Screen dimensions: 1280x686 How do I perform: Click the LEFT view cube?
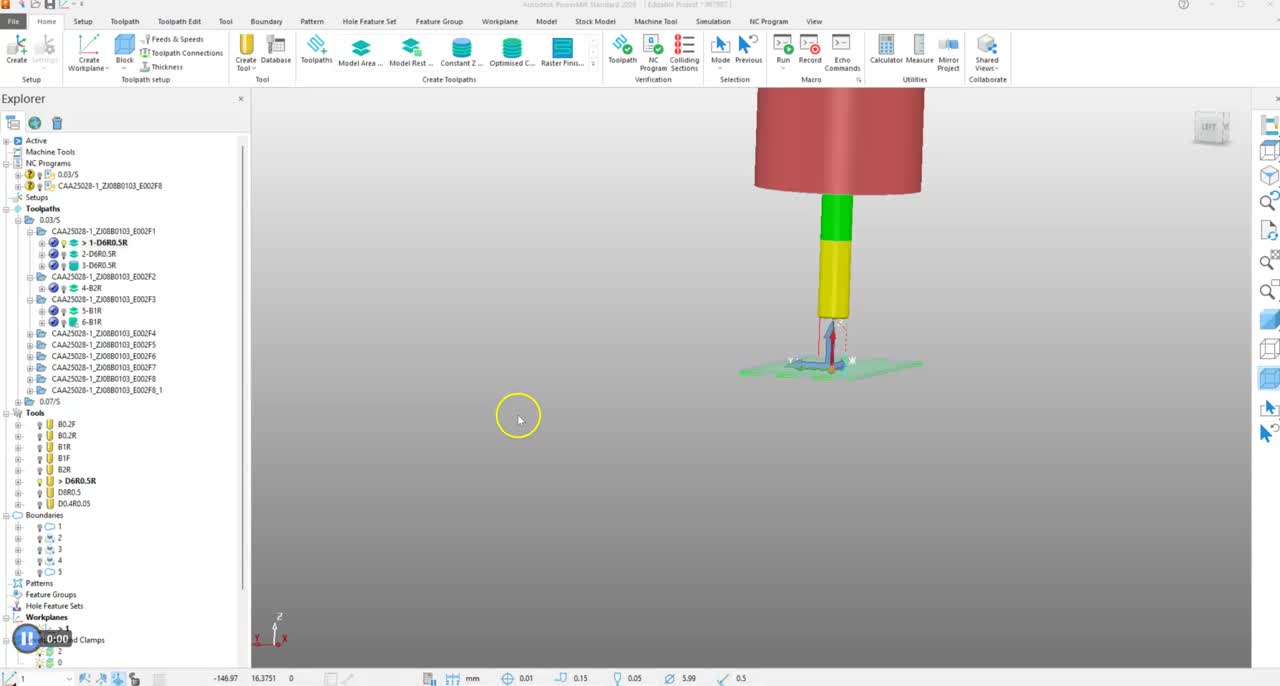click(x=1210, y=127)
